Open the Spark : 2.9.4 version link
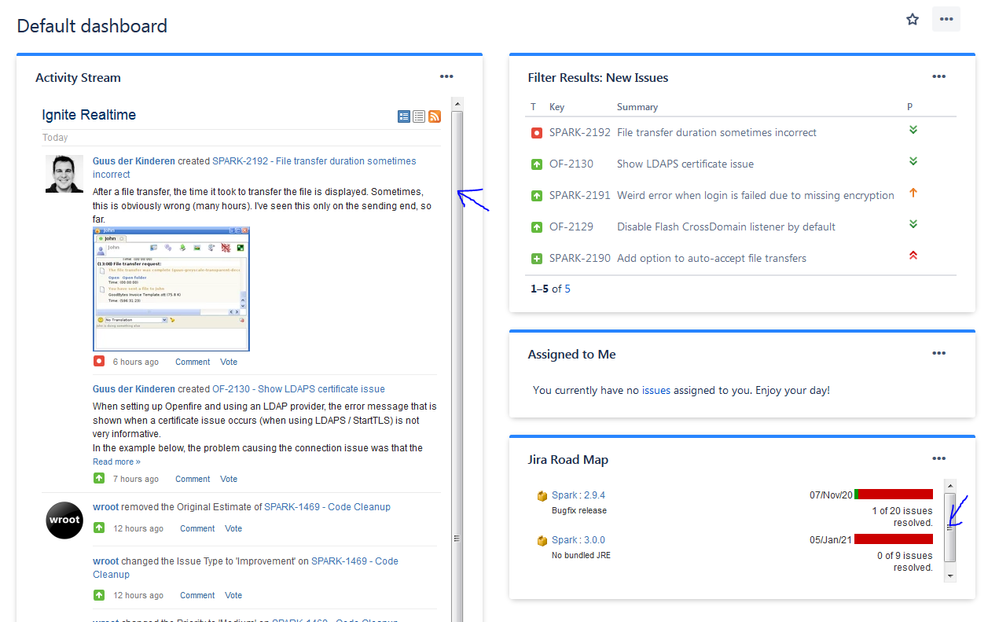Viewport: 999px width, 622px height. coord(579,495)
